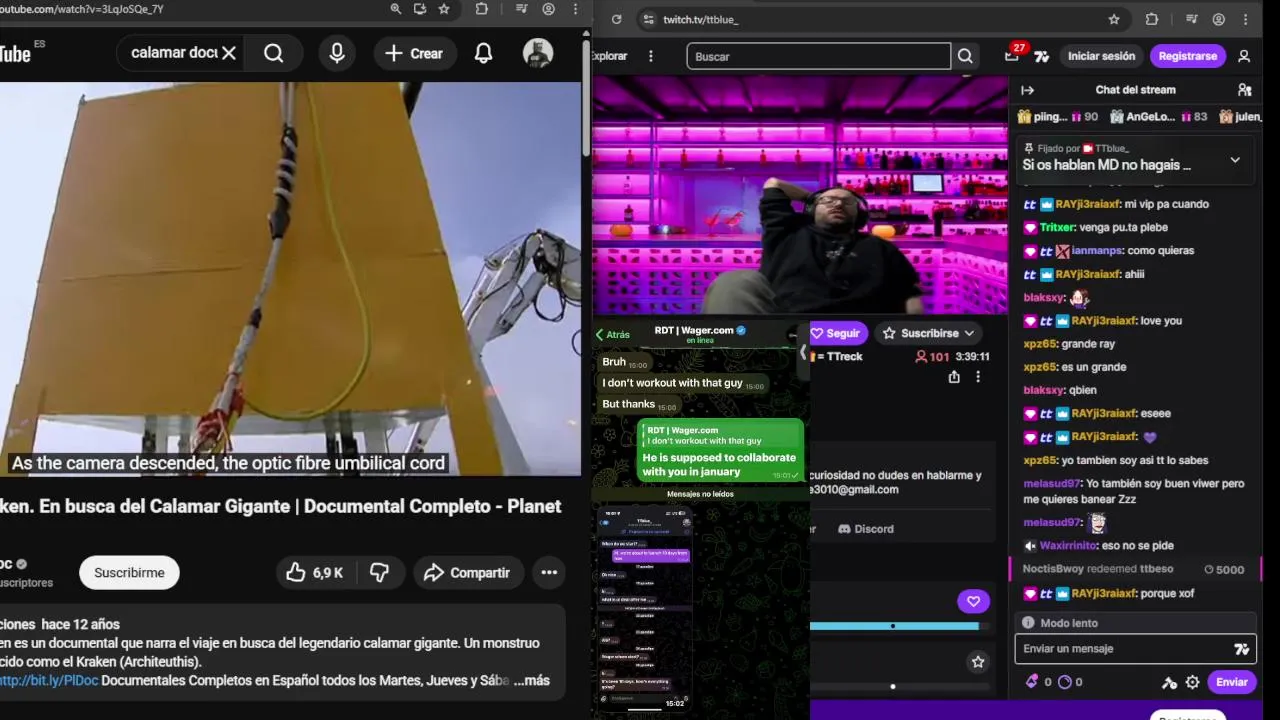Click the Explorar tab on Twitch
1280x720 pixels.
610,56
